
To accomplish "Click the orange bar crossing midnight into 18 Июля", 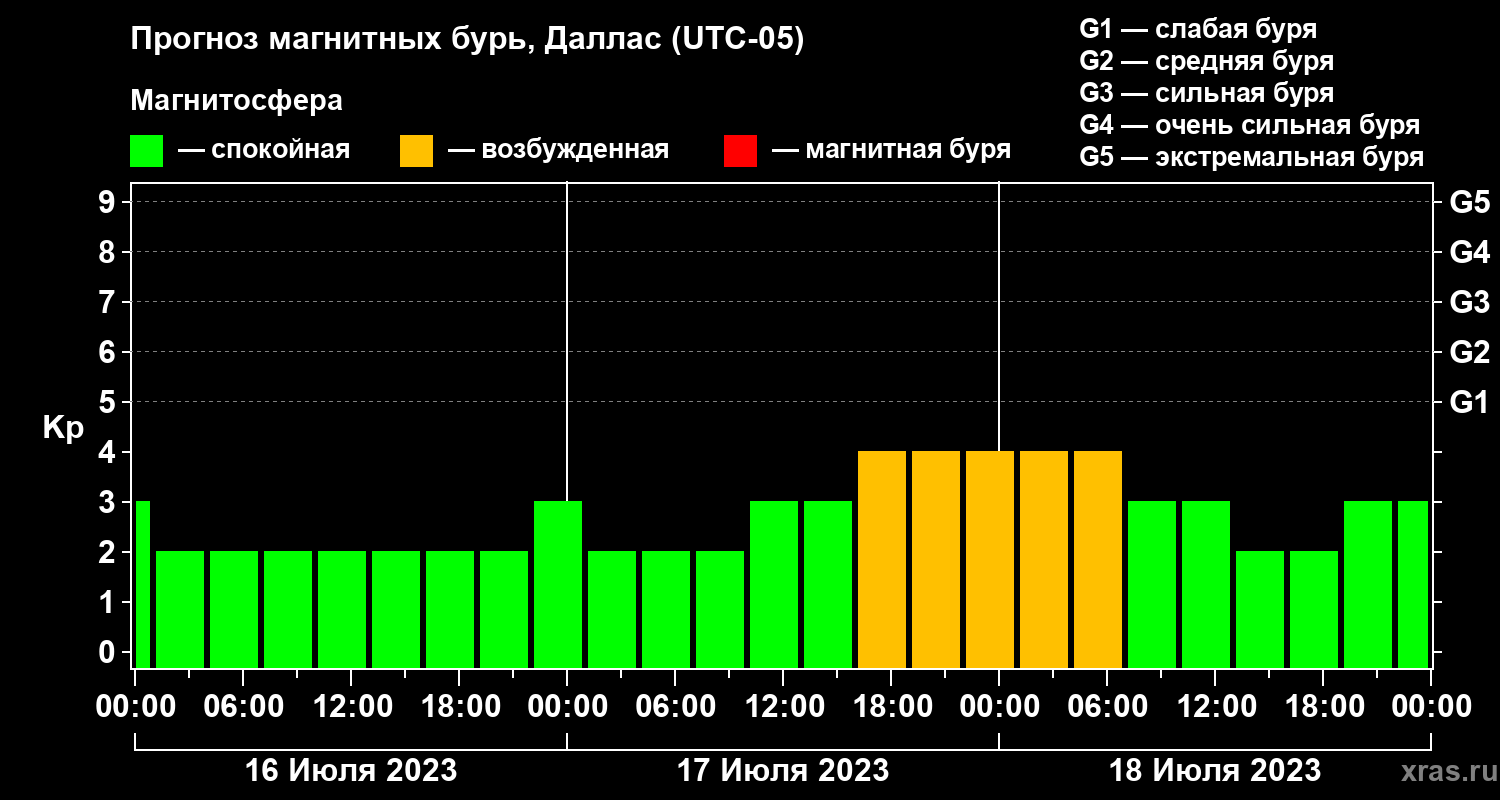I will tap(990, 559).
